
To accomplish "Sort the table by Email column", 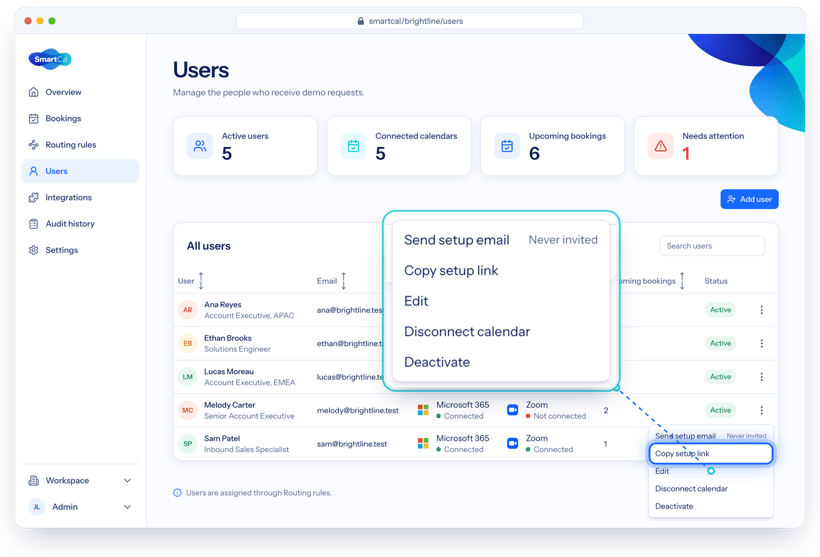I will [x=344, y=281].
